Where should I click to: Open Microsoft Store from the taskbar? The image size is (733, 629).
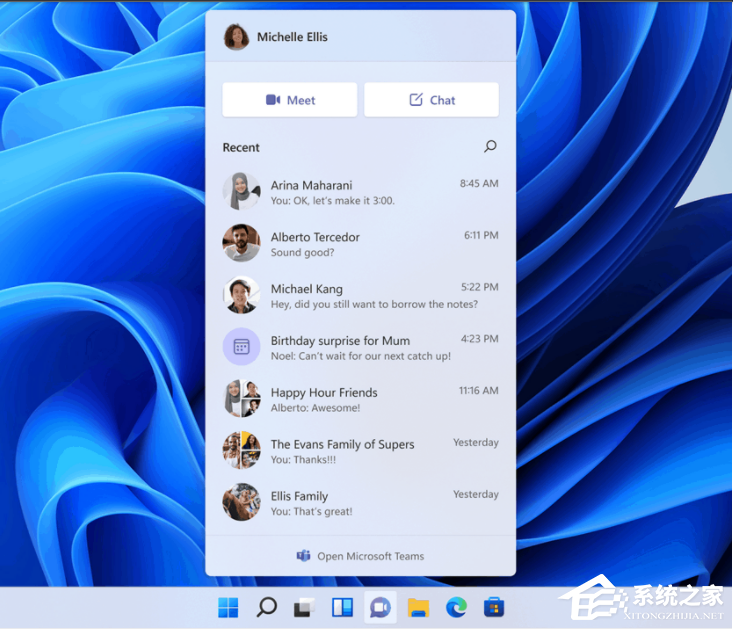494,607
